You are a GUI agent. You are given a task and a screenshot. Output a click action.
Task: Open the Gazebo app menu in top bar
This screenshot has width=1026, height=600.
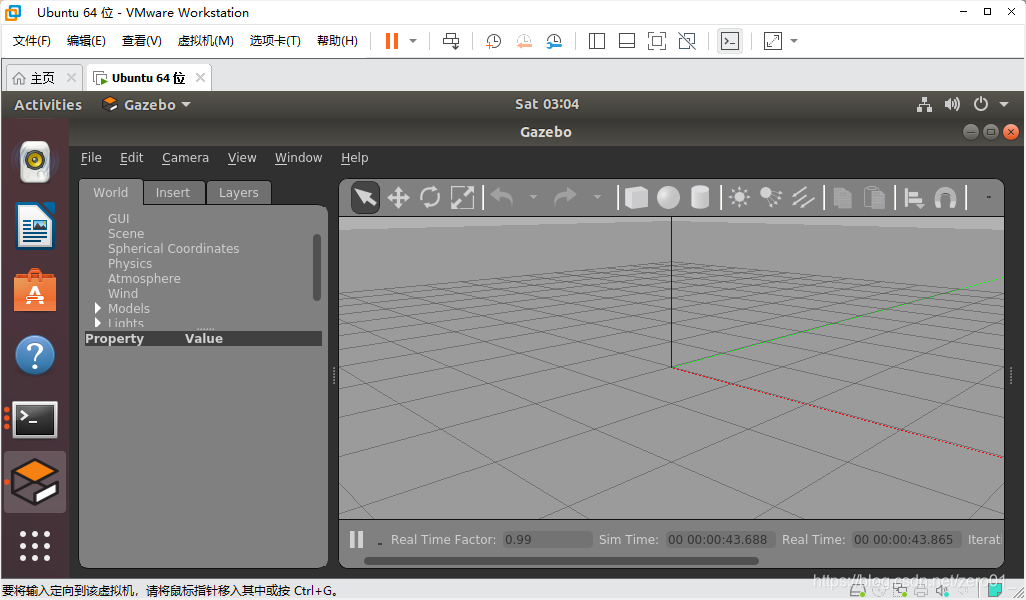click(x=147, y=105)
